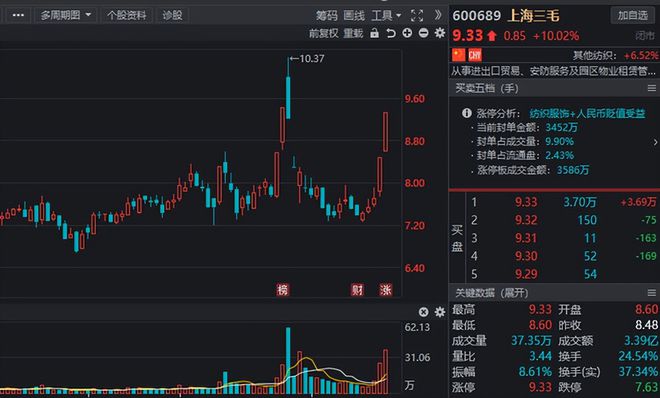This screenshot has width=660, height=398.
Task: Select the 画线 drawing tool
Action: tap(354, 16)
